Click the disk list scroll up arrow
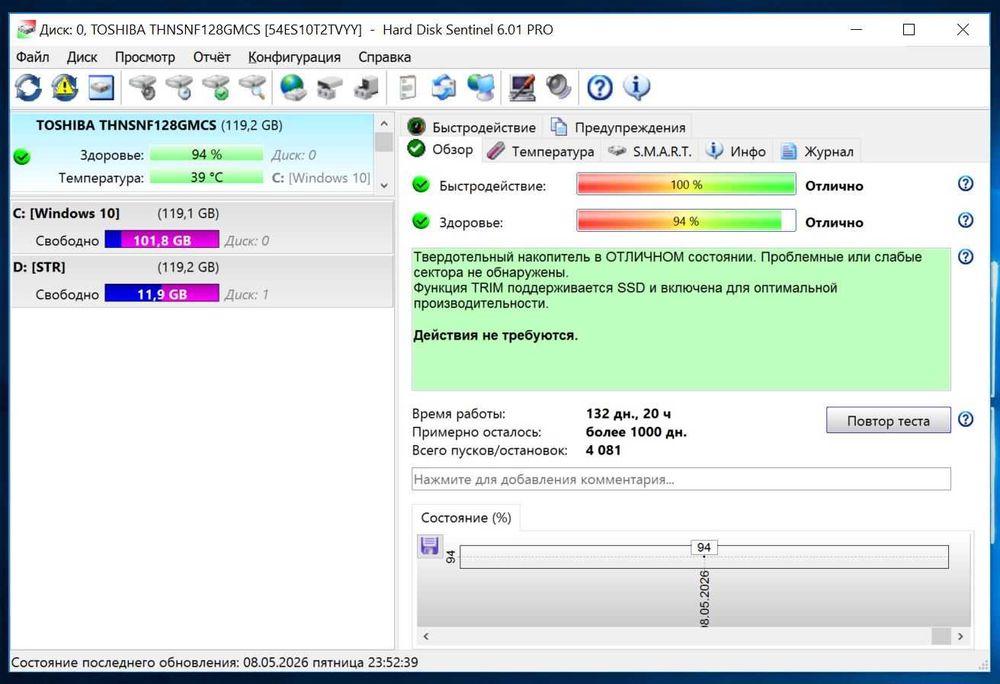The height and width of the screenshot is (684, 1000). coord(384,124)
